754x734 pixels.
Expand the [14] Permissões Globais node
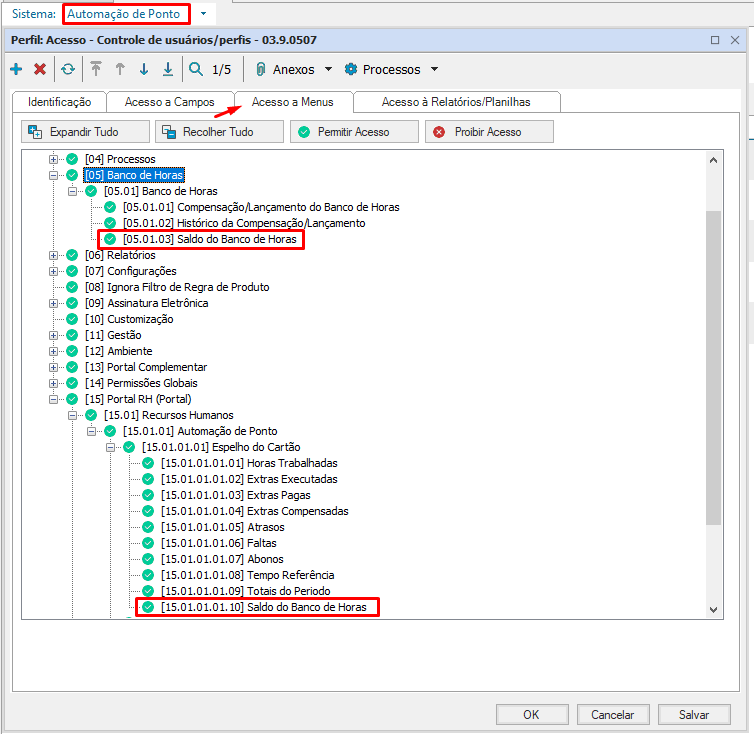pyautogui.click(x=53, y=383)
